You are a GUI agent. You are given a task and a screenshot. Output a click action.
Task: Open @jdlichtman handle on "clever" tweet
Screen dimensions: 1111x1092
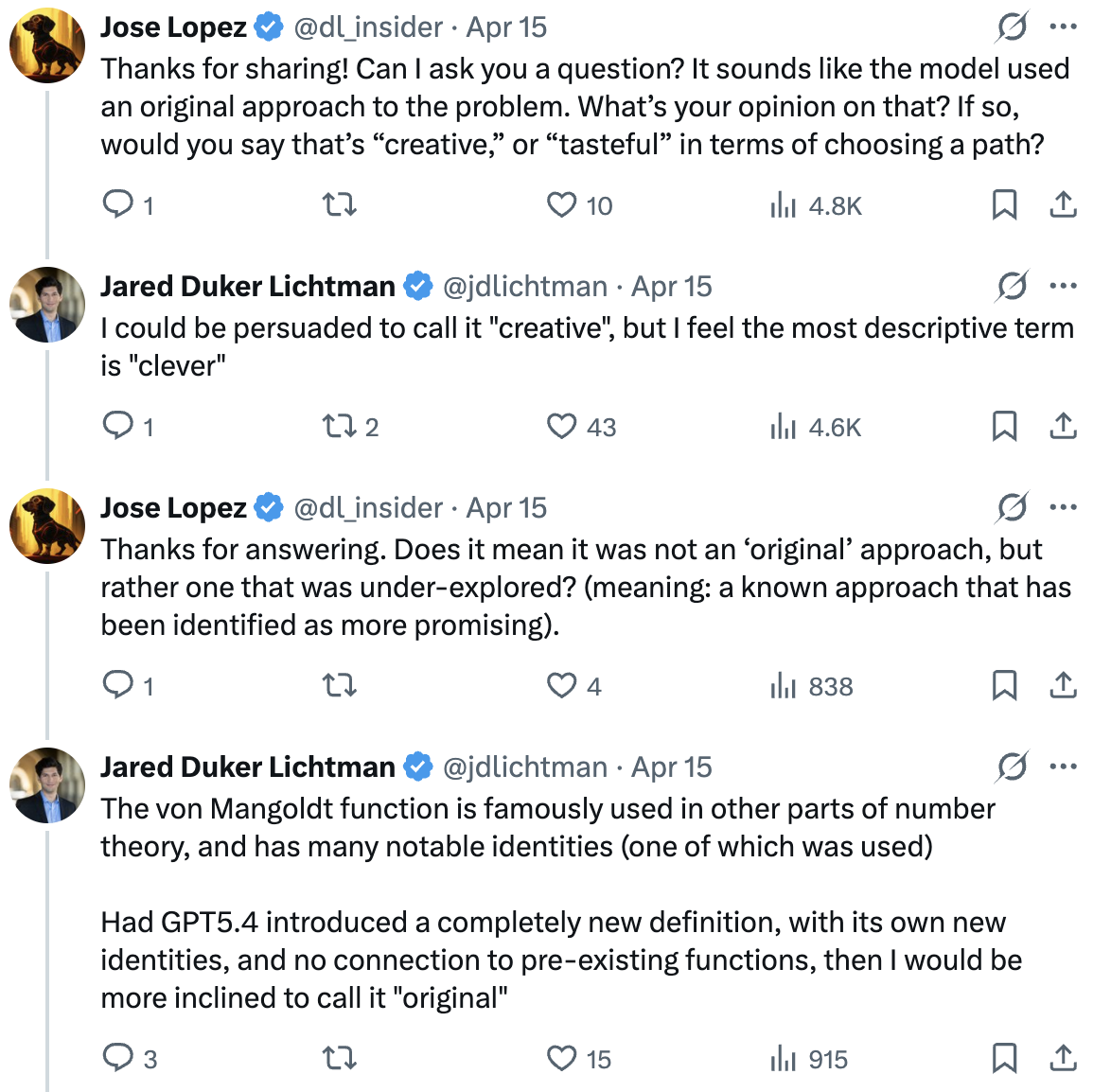tap(525, 287)
